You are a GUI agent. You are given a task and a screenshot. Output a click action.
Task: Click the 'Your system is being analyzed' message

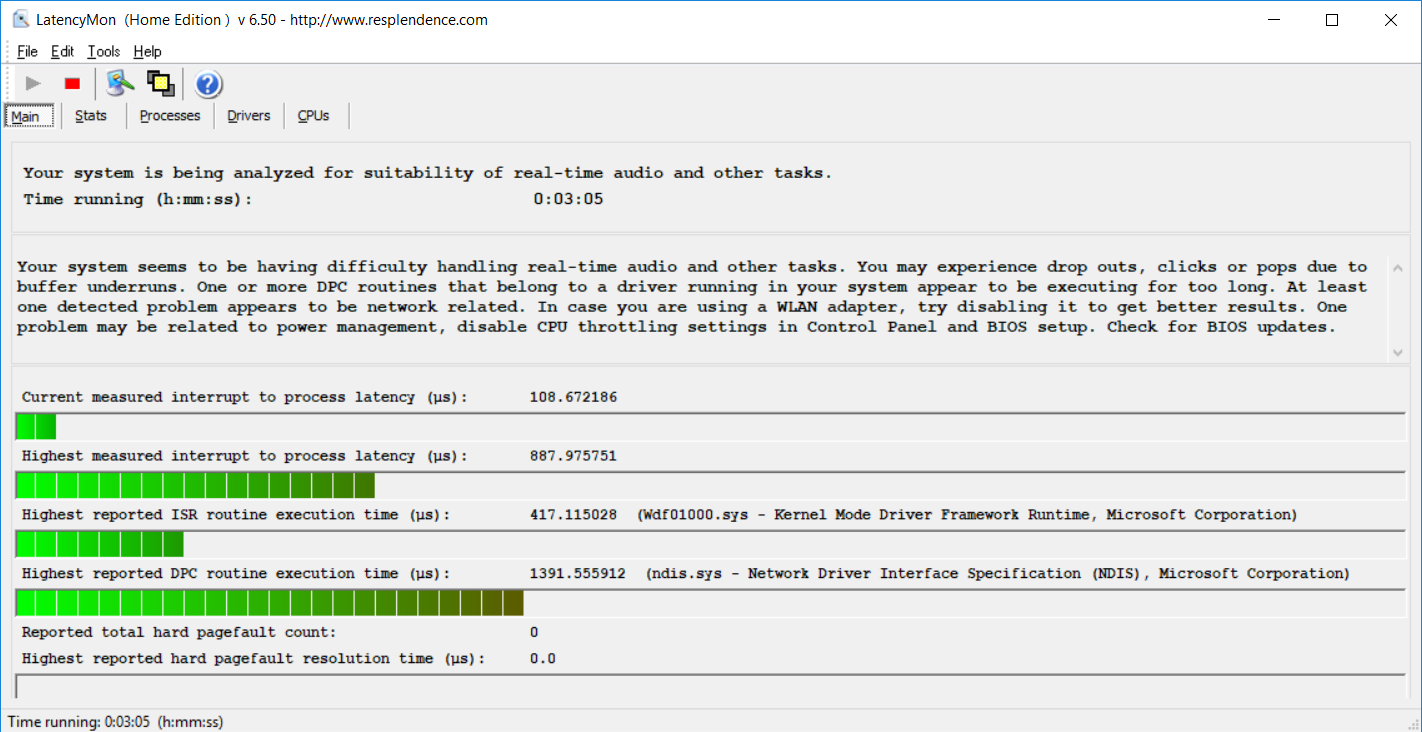[x=428, y=173]
